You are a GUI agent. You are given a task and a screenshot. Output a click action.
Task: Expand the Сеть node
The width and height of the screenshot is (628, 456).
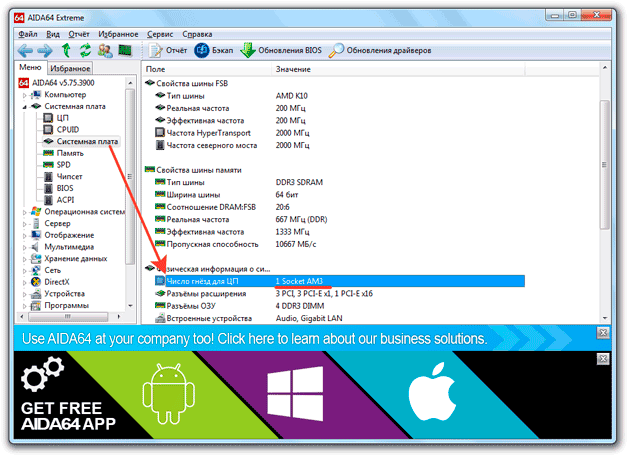(24, 271)
